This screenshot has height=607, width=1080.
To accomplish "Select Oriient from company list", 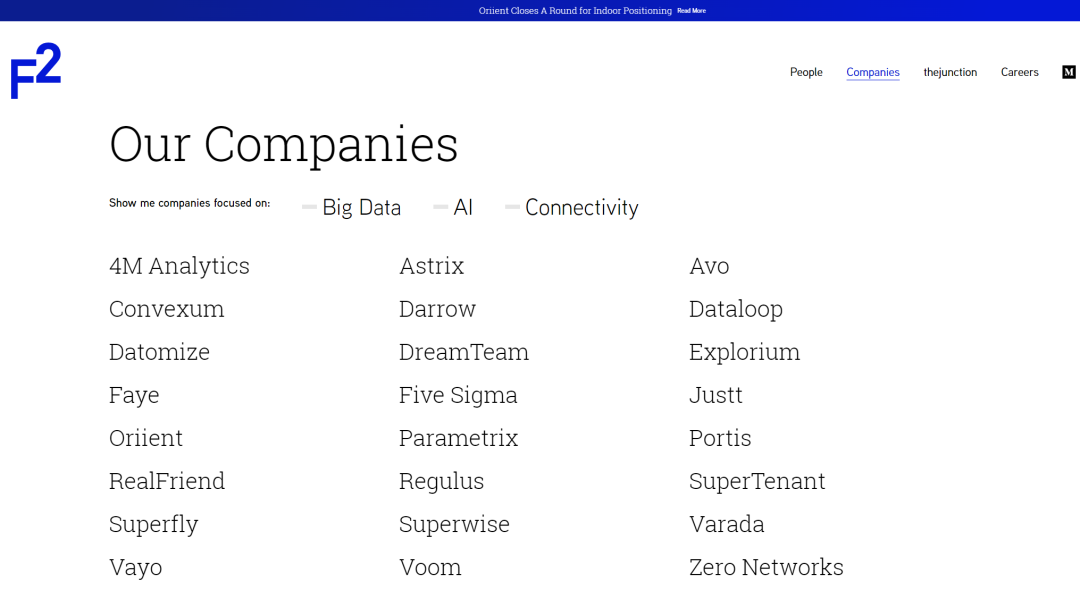I will click(146, 438).
